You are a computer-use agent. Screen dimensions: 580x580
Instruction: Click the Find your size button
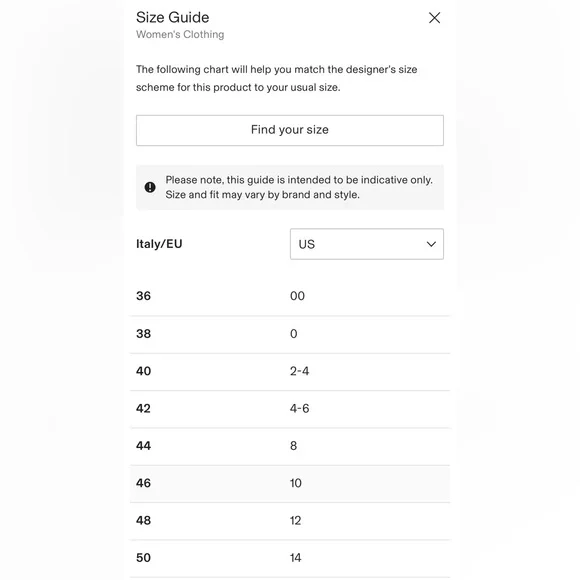(x=290, y=130)
